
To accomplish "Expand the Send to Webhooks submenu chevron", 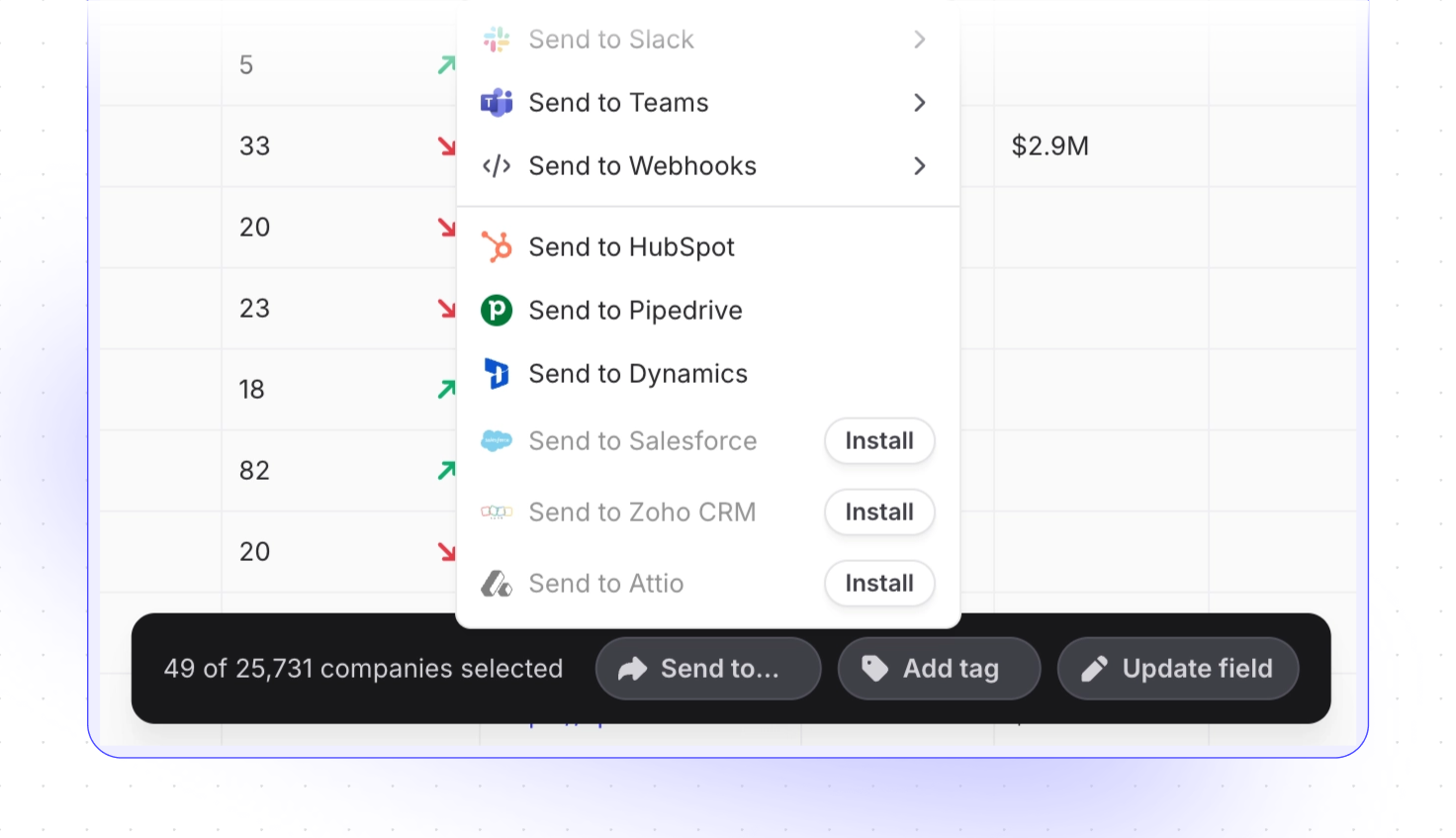I will point(920,166).
